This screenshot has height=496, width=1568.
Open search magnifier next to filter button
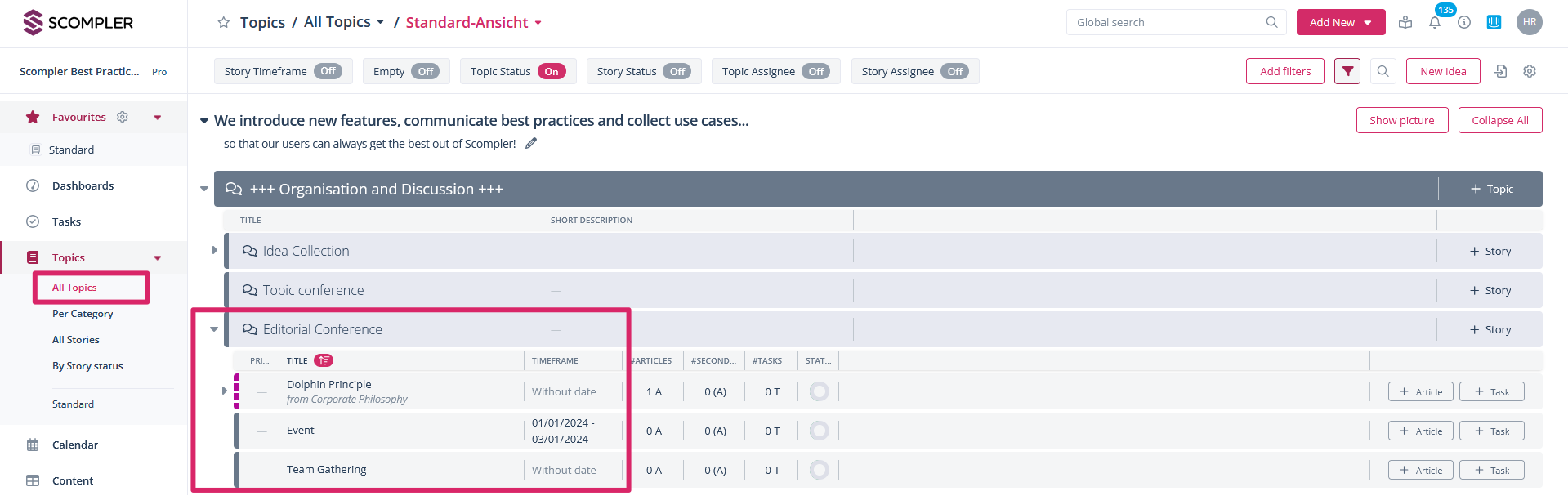(1383, 72)
